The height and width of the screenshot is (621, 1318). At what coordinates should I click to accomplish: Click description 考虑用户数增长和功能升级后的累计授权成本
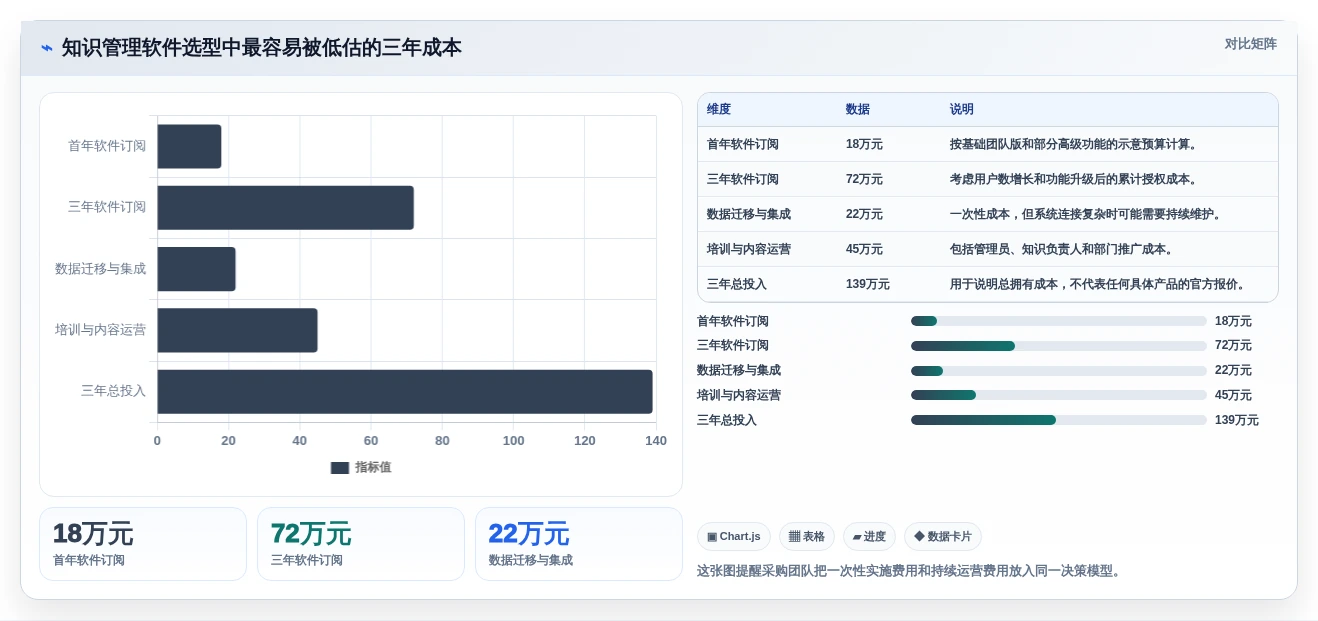tap(1074, 179)
